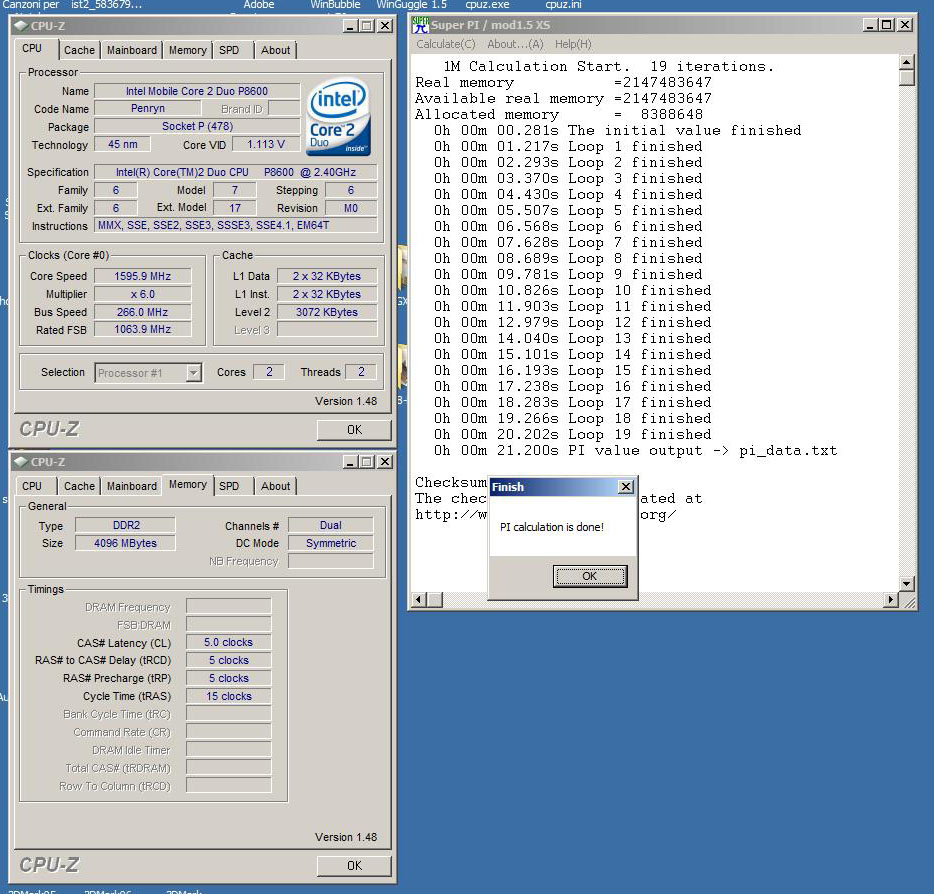This screenshot has height=894, width=934.
Task: Open the Calculate(C) menu in Super PI
Action: click(x=446, y=44)
